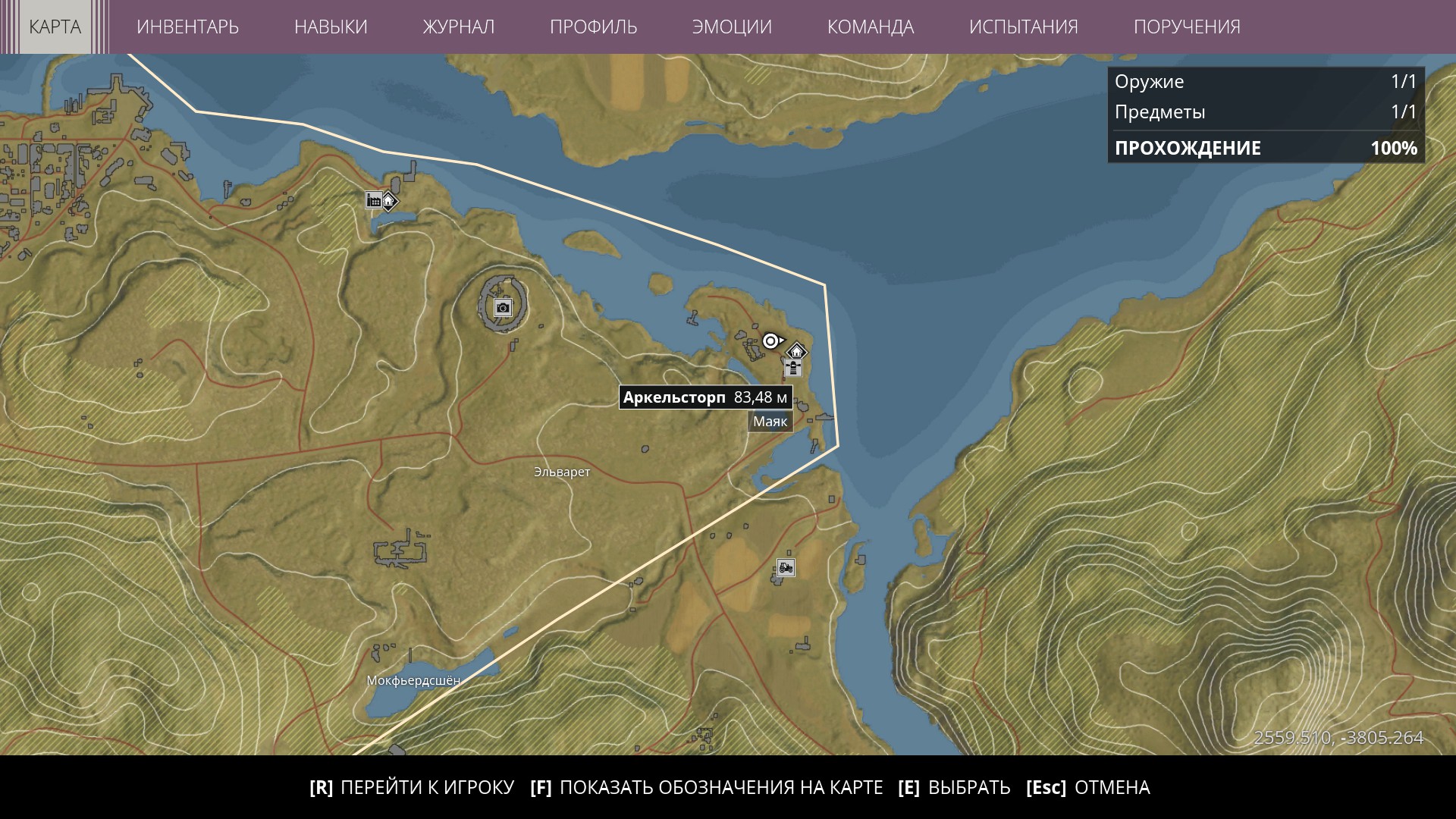The image size is (1456, 819).
Task: Click the ПРОХОЖДЕНИЕ 100% row
Action: click(x=1266, y=148)
